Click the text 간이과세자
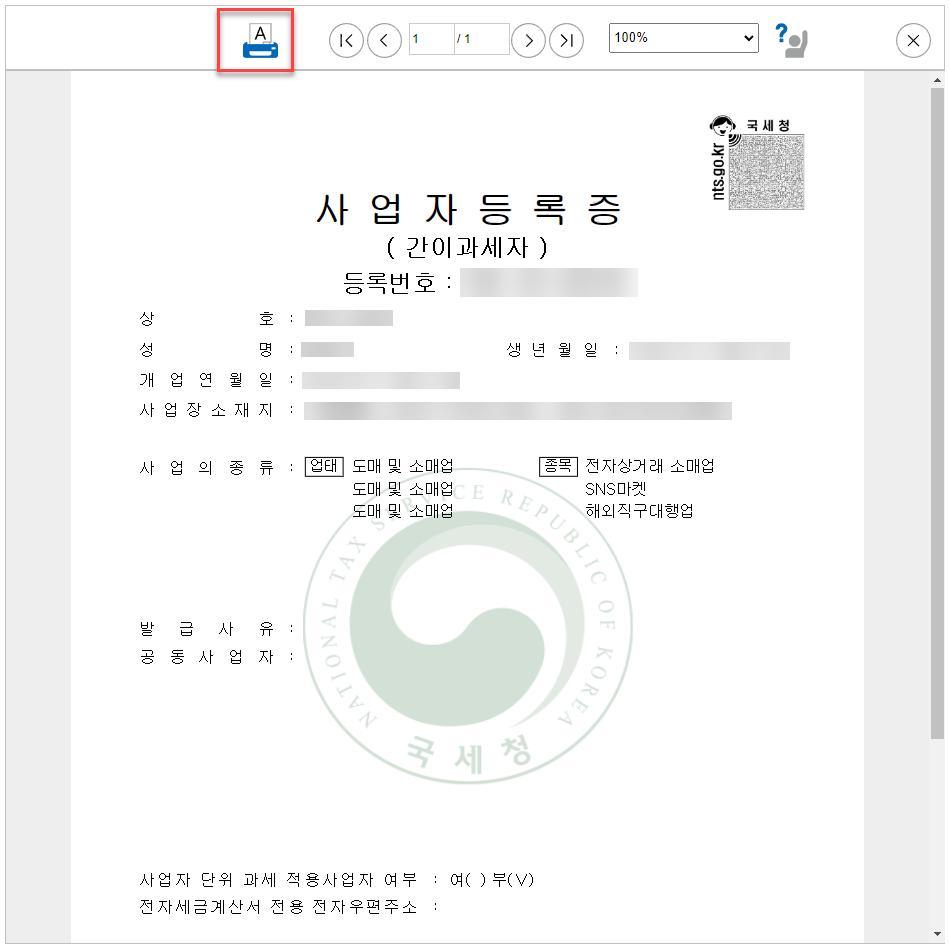Screen dimensions: 950x949 (467, 247)
